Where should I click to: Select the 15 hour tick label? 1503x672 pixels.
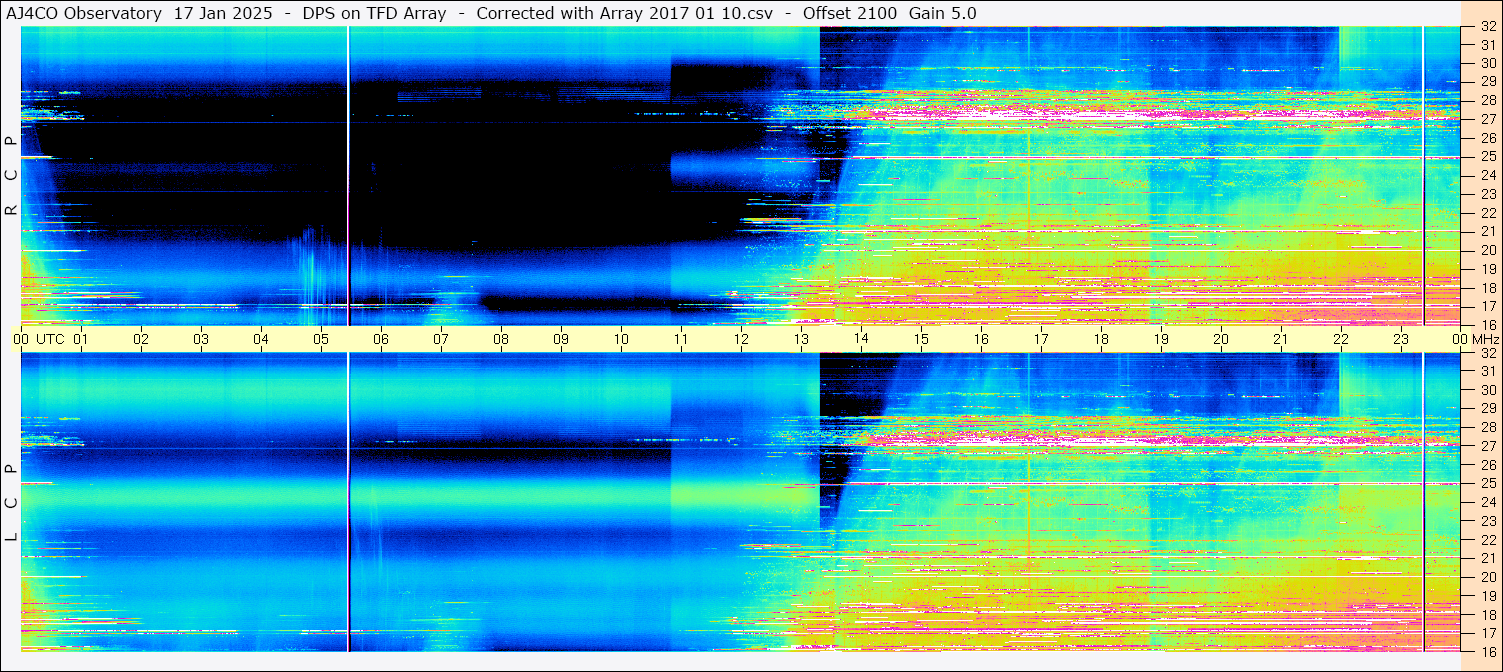pyautogui.click(x=921, y=340)
